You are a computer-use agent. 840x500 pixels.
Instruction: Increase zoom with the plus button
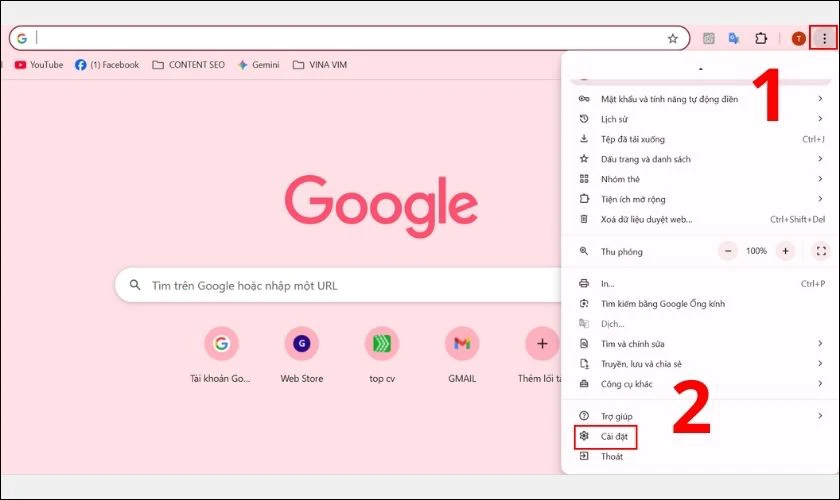(785, 251)
